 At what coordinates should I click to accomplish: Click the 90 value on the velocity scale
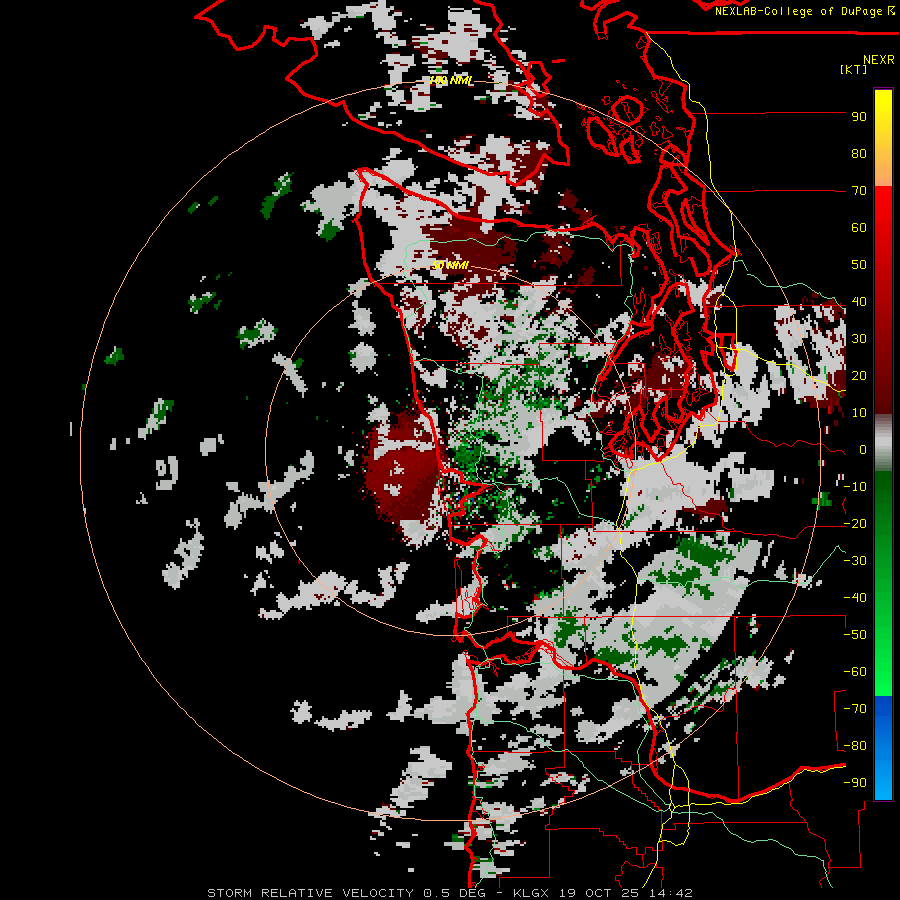(x=859, y=117)
